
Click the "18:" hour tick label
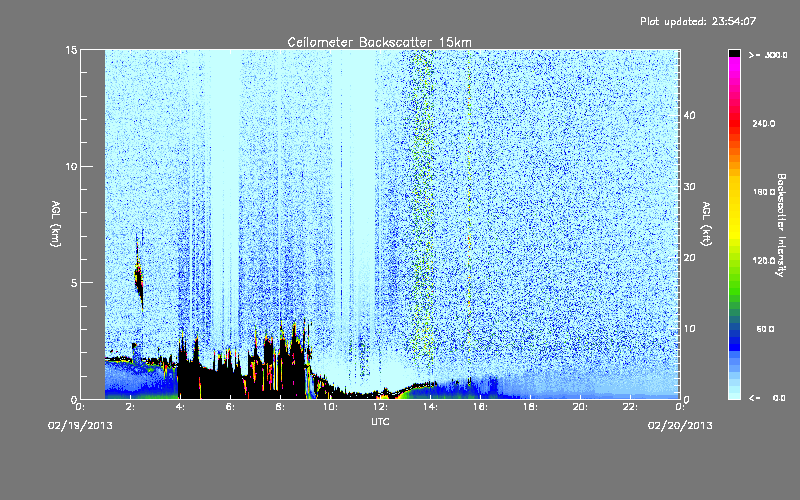(530, 407)
